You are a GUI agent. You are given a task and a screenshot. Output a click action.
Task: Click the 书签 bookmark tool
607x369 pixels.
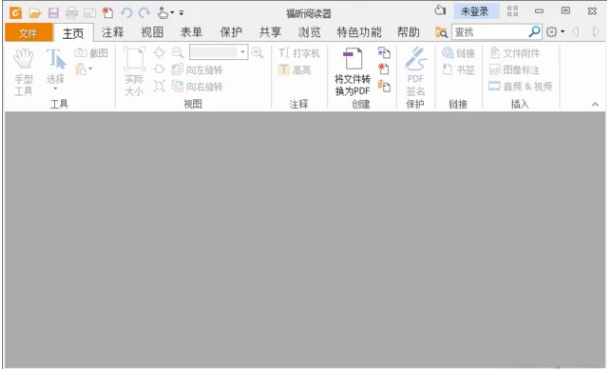(x=458, y=70)
